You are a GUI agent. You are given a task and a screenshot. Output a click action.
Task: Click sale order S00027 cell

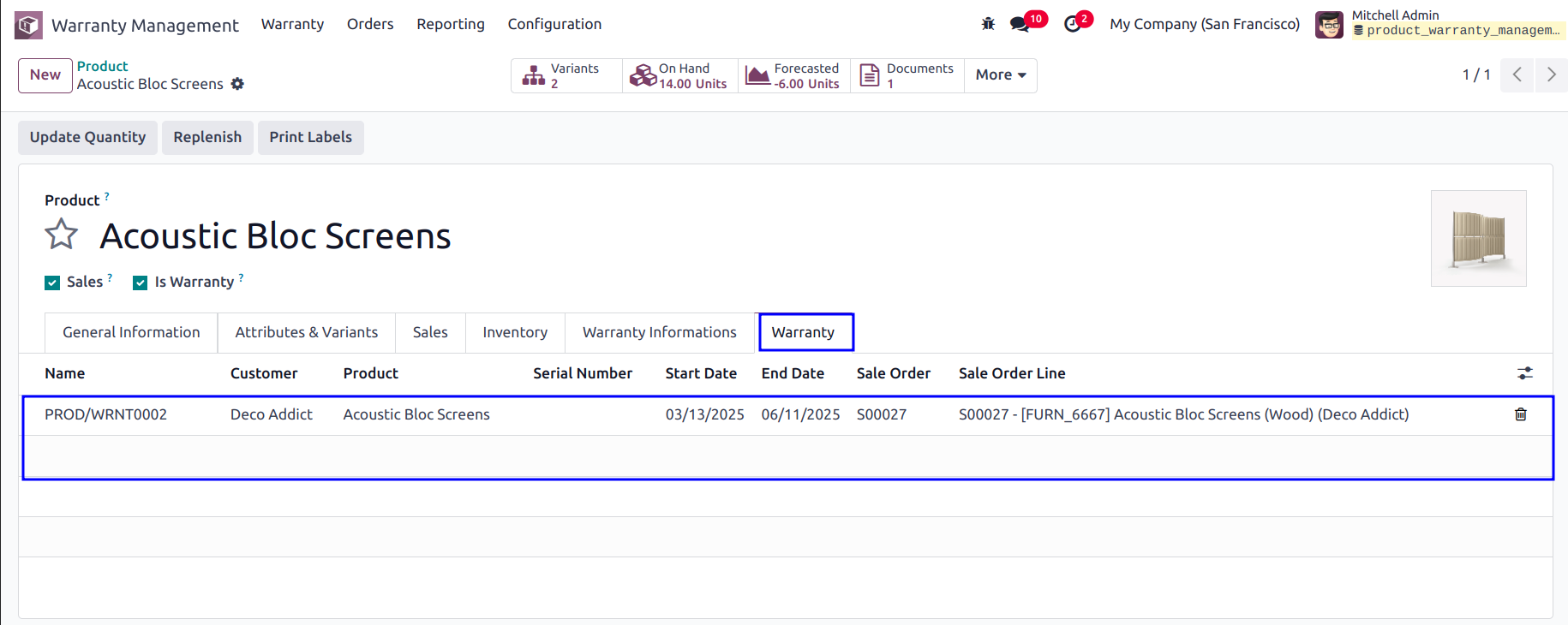882,414
